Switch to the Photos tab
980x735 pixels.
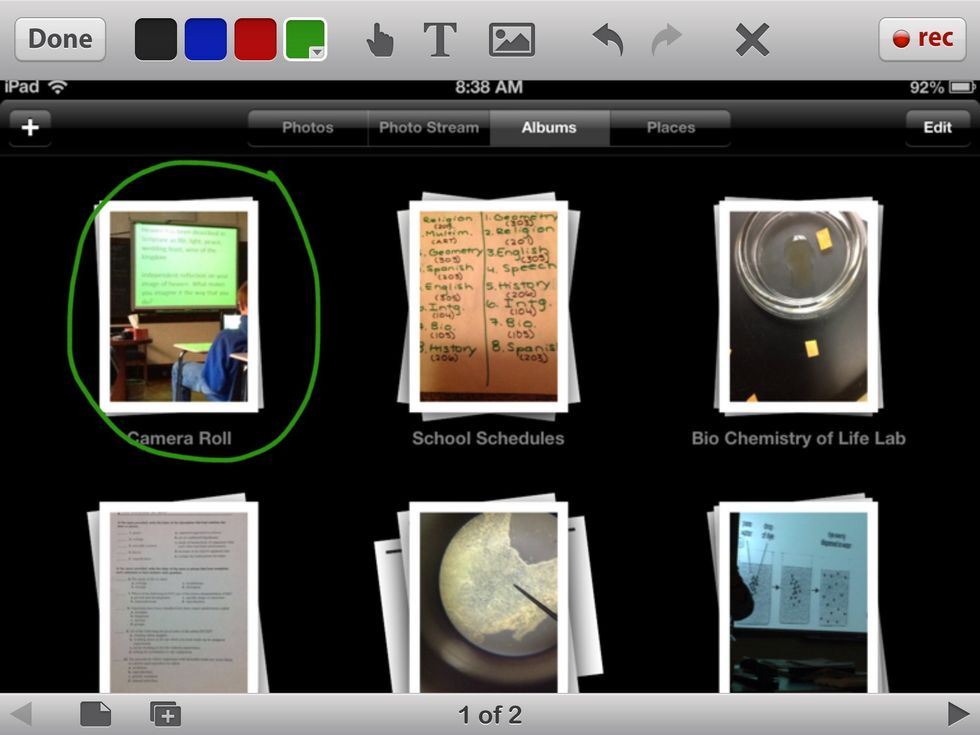pyautogui.click(x=308, y=128)
